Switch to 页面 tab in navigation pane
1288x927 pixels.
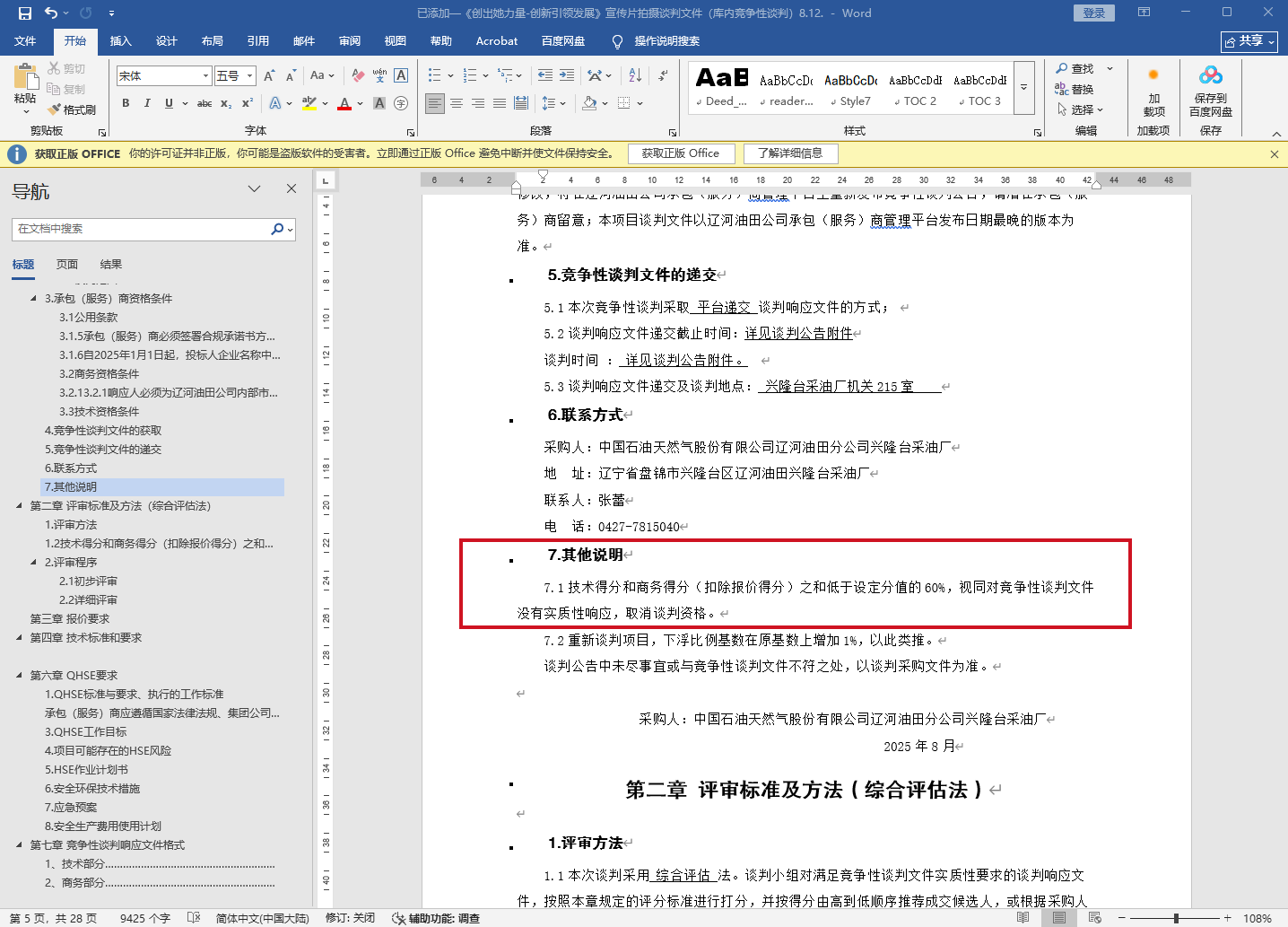click(x=67, y=264)
